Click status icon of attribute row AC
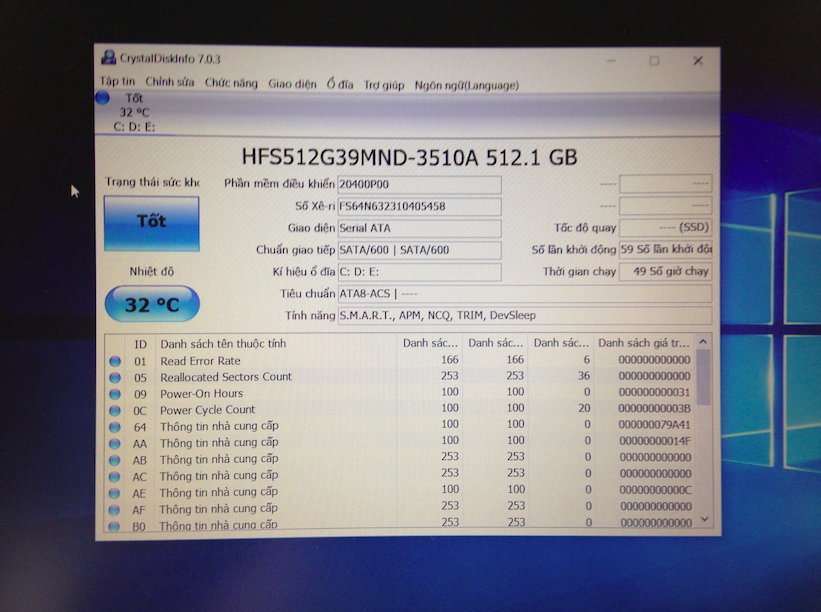The height and width of the screenshot is (612, 821). [x=114, y=477]
